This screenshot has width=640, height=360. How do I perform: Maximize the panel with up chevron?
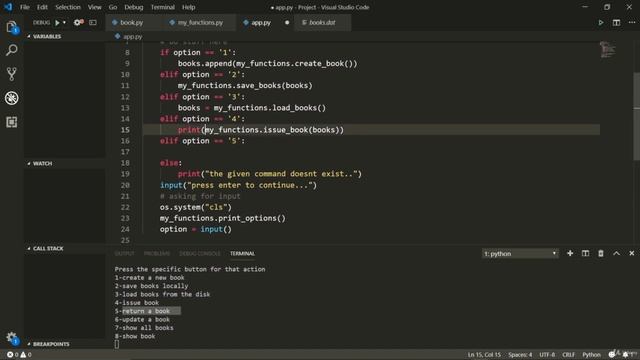(616, 253)
